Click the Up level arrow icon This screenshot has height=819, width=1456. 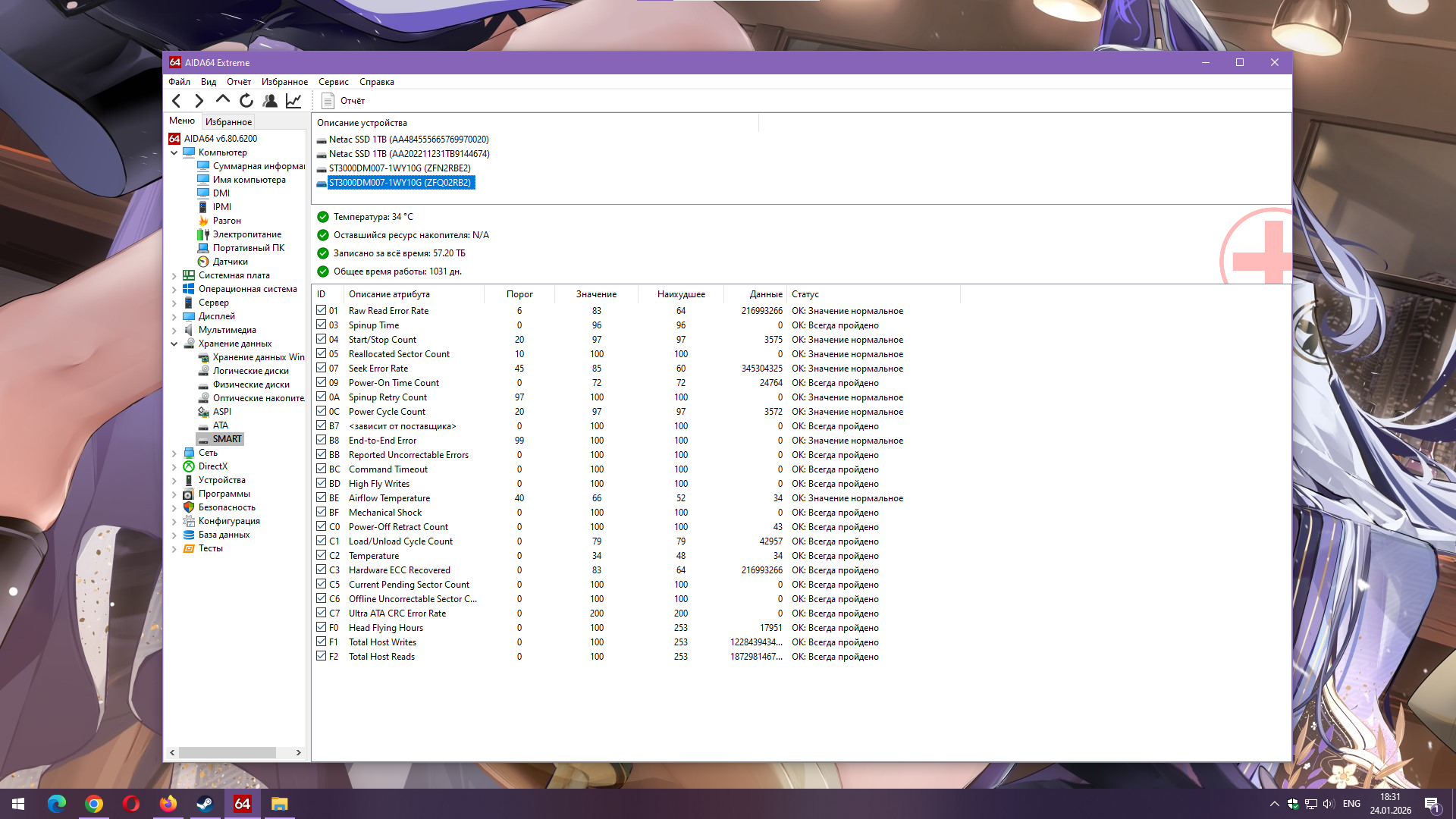pyautogui.click(x=222, y=100)
